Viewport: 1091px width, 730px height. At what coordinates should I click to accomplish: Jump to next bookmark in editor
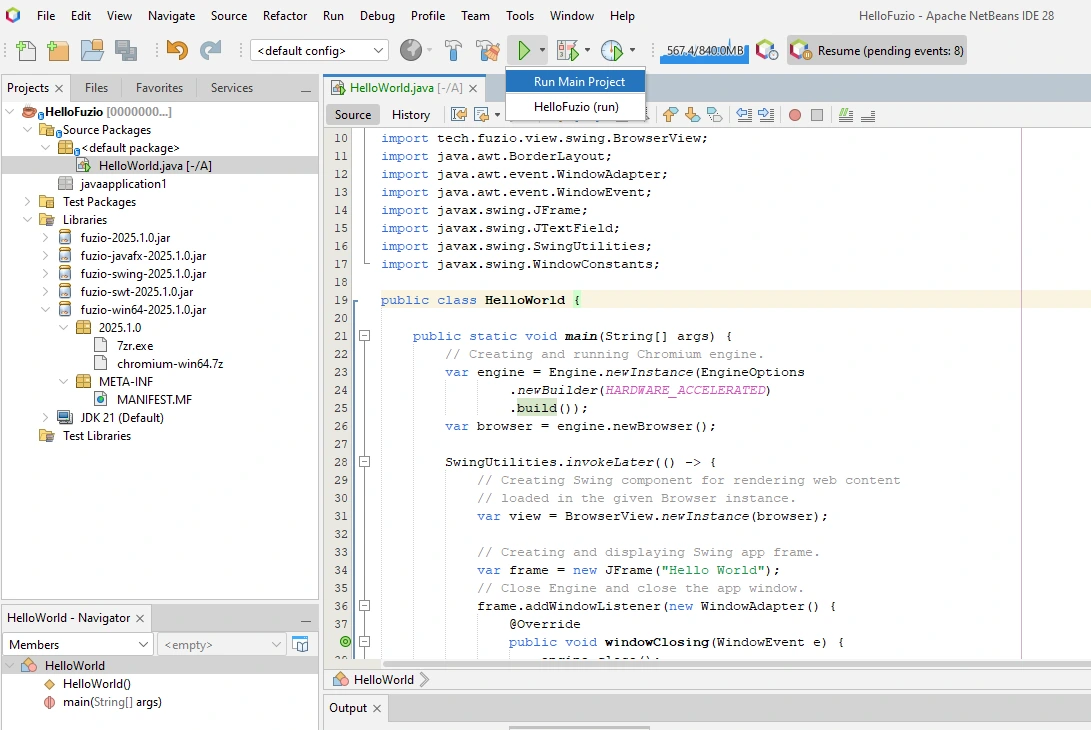[692, 115]
